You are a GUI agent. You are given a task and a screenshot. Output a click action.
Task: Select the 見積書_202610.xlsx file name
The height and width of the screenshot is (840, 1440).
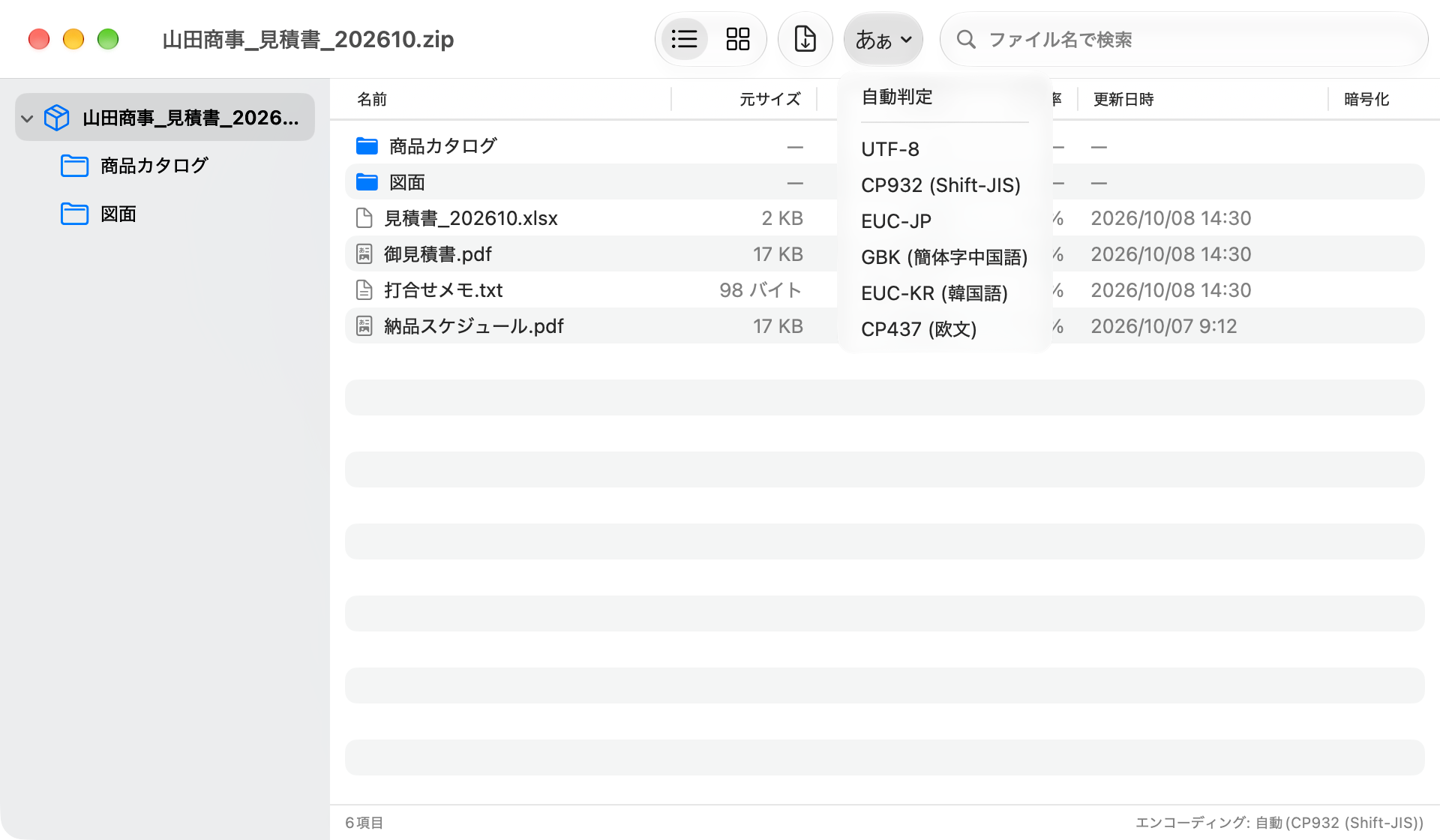pos(471,218)
